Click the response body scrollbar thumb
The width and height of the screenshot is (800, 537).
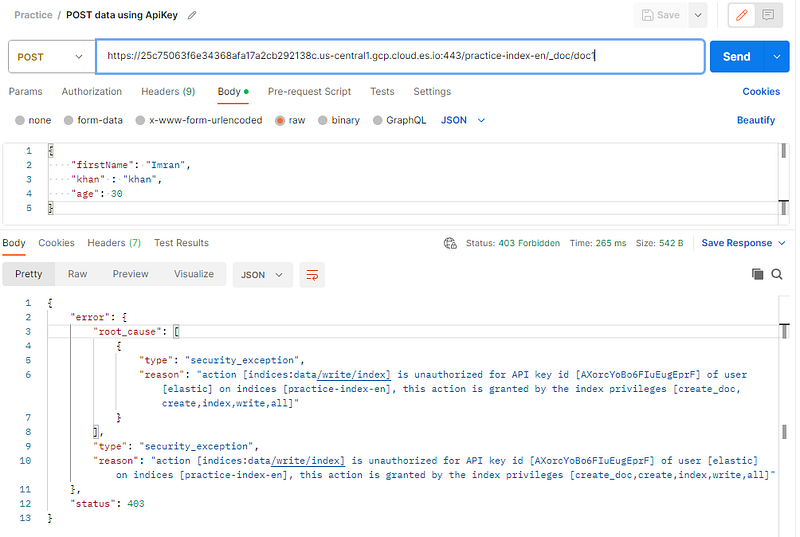pyautogui.click(x=784, y=432)
